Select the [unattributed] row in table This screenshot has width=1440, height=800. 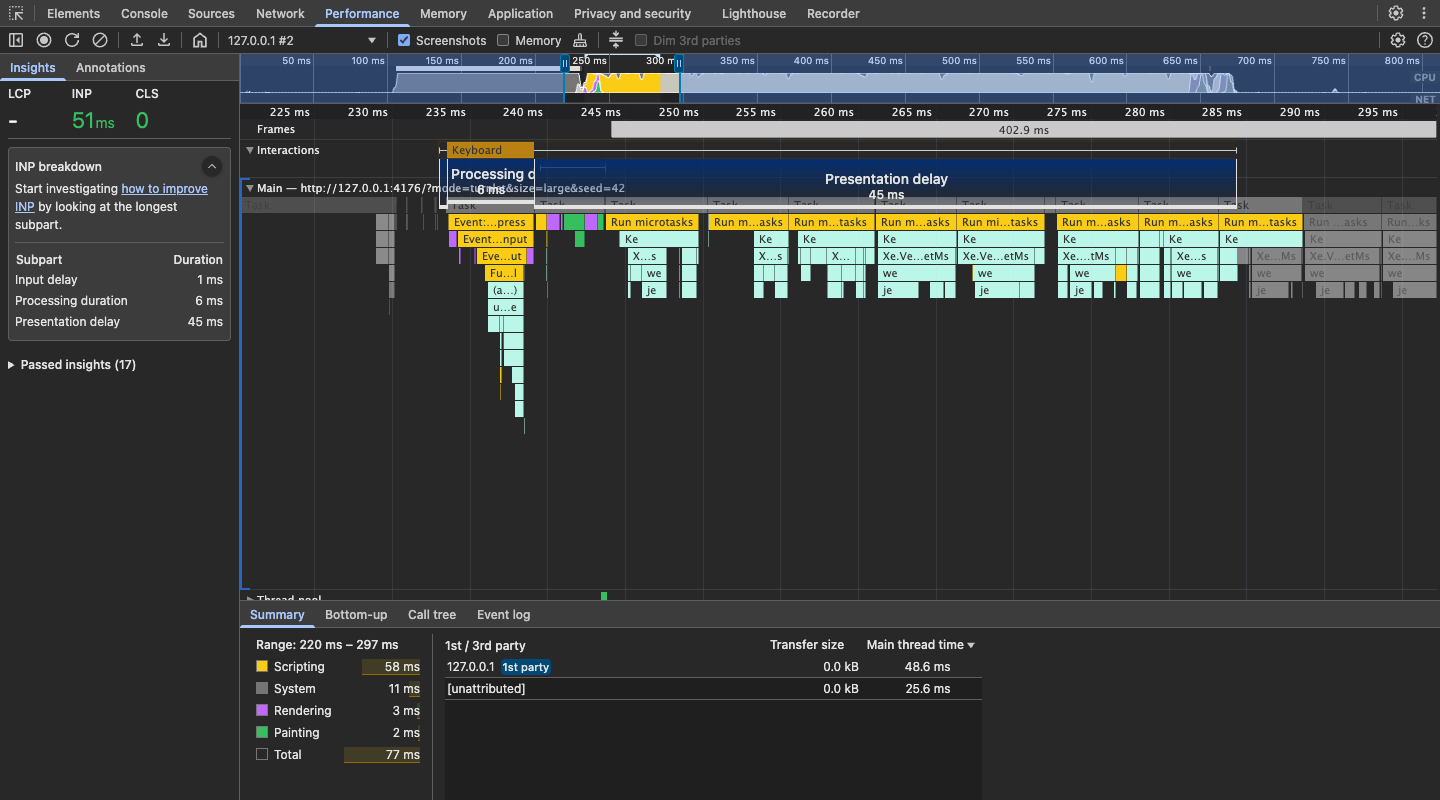[x=713, y=689]
